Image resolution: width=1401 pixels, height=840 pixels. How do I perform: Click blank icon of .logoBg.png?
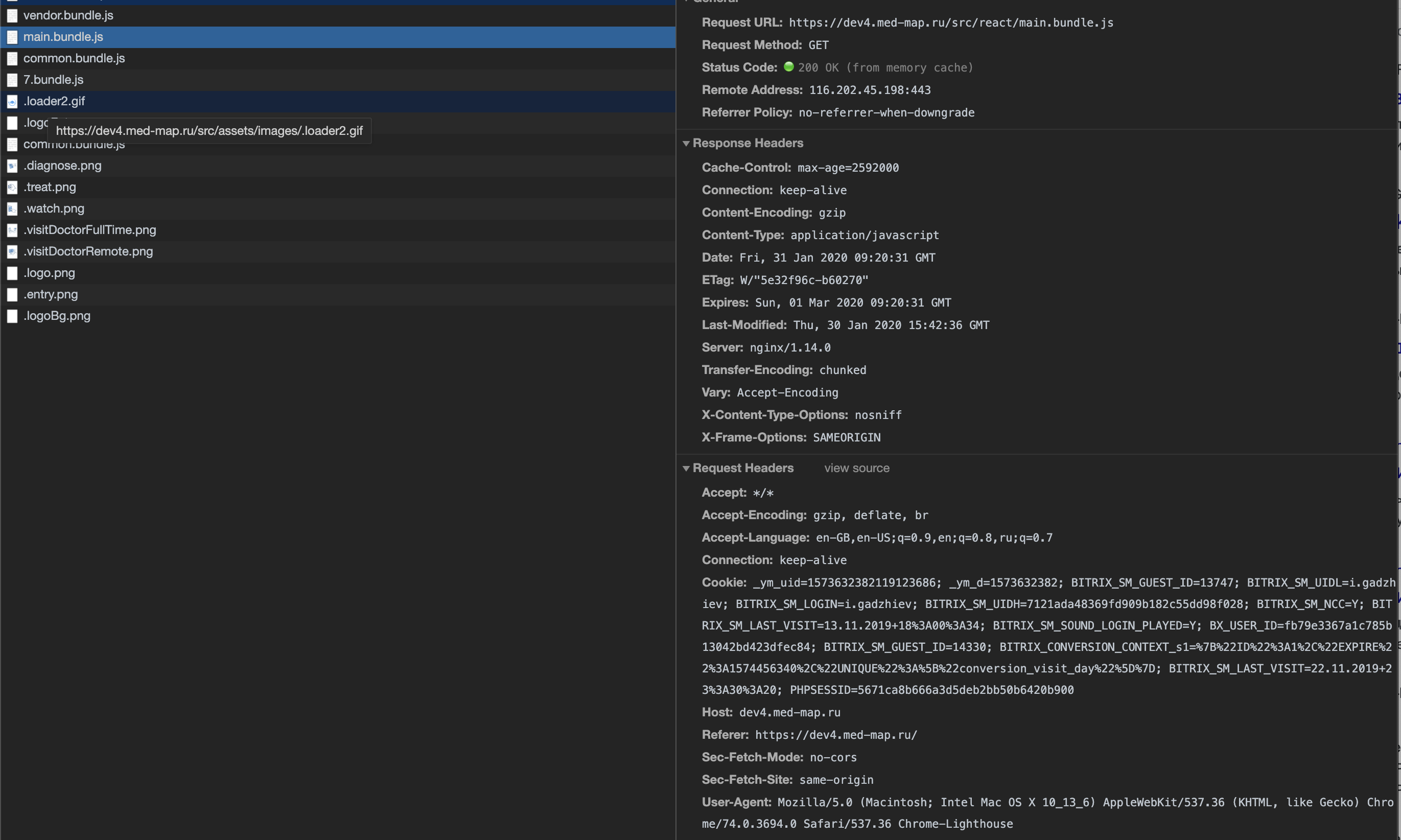point(12,317)
